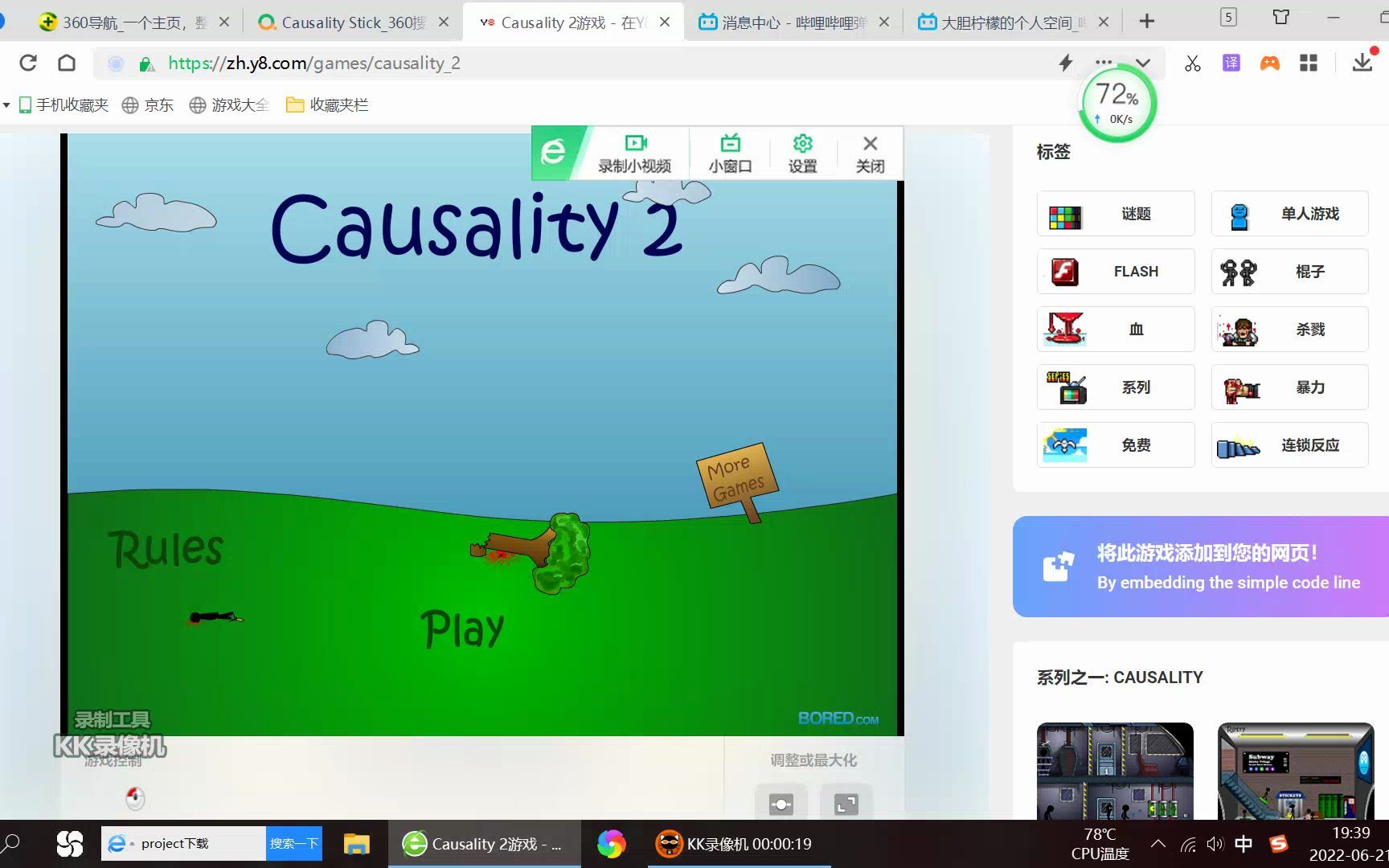Image resolution: width=1389 pixels, height=868 pixels.
Task: Open the 京东 bookmark
Action: pos(148,104)
